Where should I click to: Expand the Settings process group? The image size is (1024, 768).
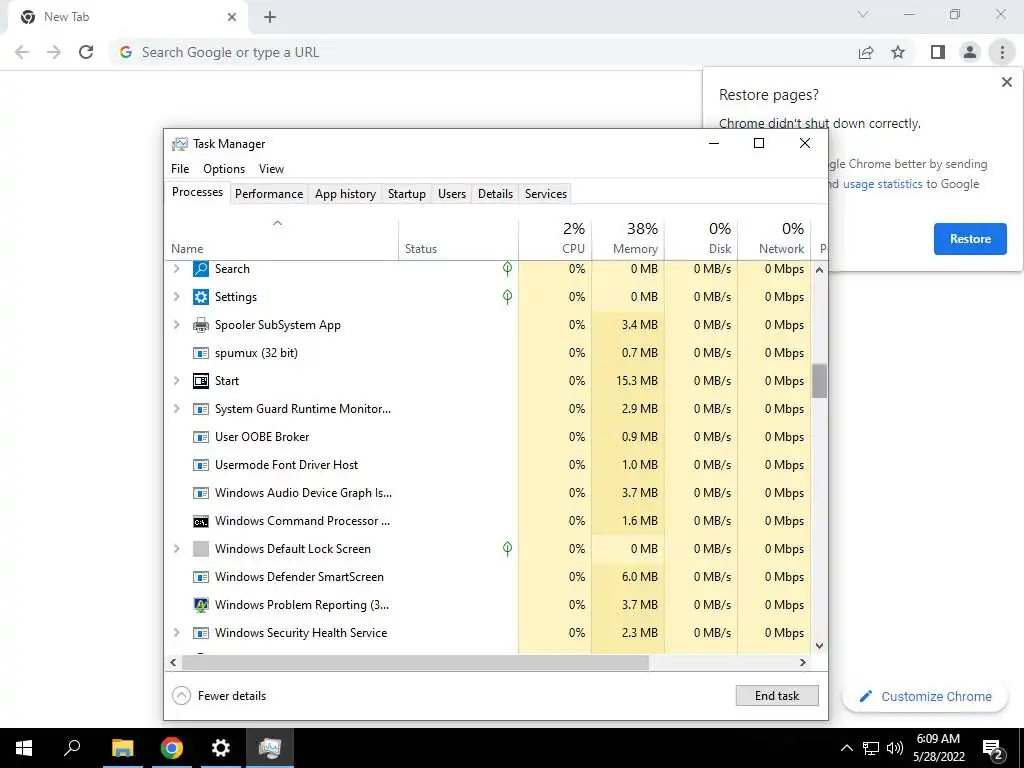(x=176, y=296)
